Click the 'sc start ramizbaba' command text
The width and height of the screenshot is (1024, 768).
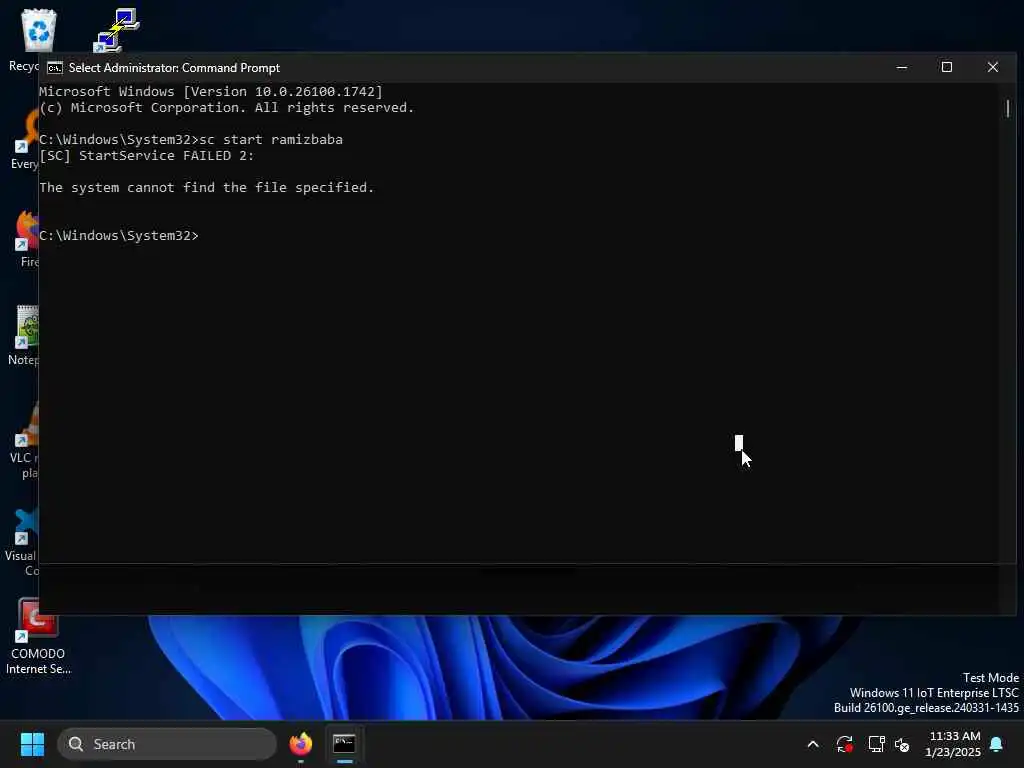271,139
